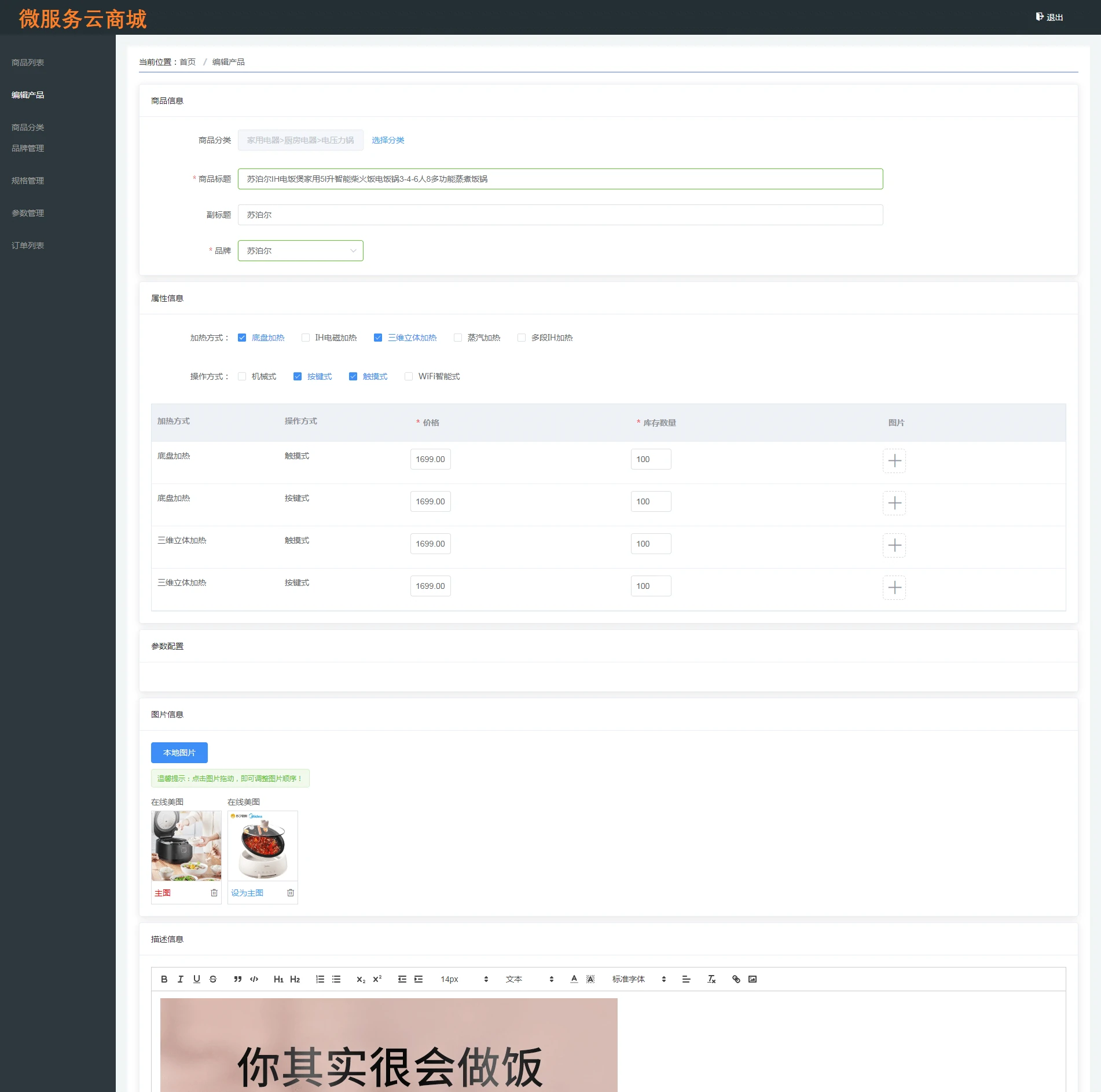This screenshot has height=1092, width=1101.
Task: Toggle bold formatting in description editor
Action: [164, 979]
